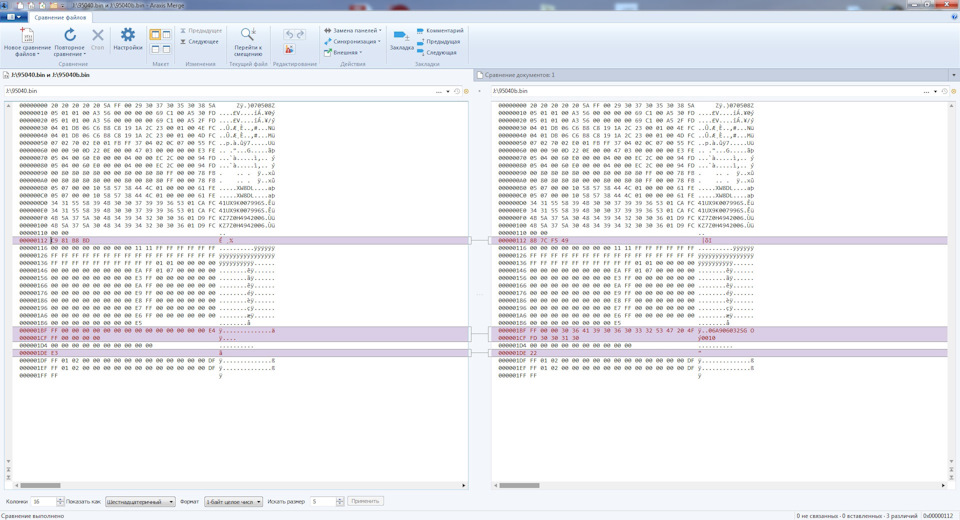Screen dimensions: 960x520
Task: Adjust the Колонки spinner arrows
Action: tap(60, 501)
